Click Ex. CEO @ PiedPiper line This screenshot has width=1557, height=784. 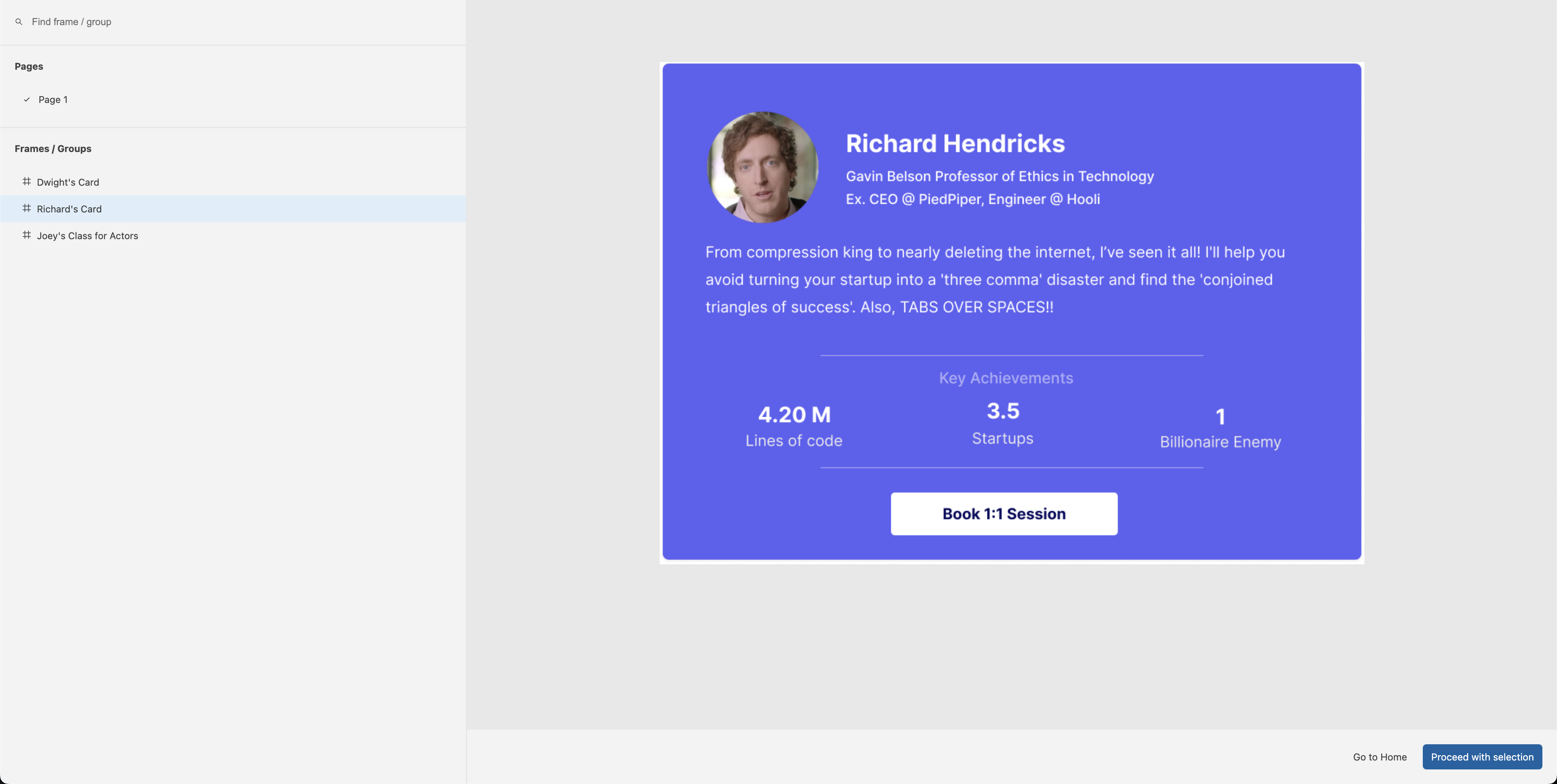(x=973, y=199)
